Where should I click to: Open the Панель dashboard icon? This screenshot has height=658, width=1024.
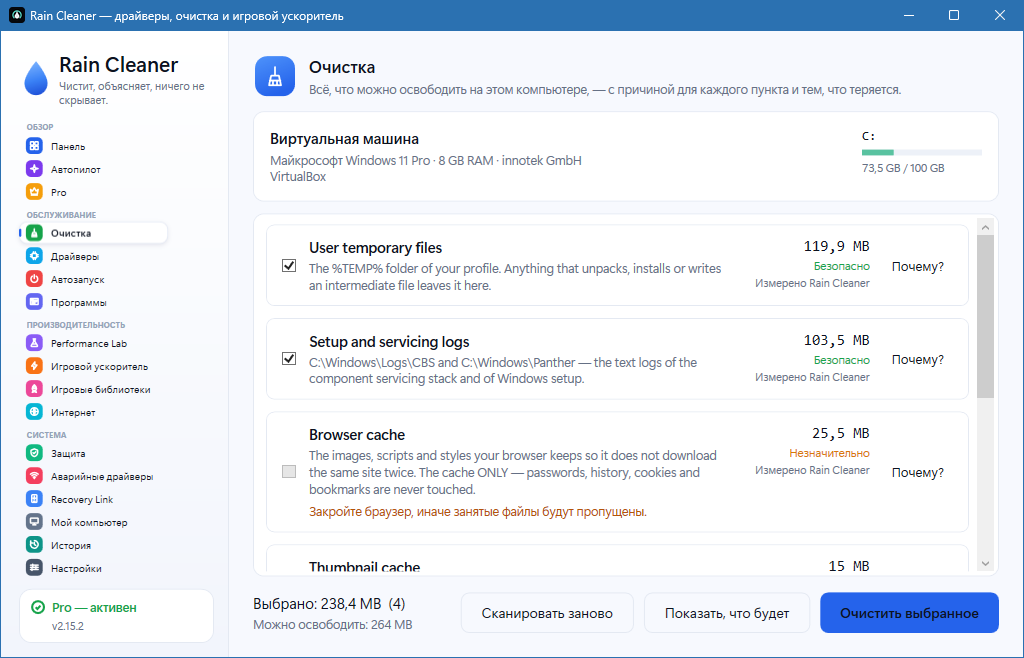click(x=34, y=146)
